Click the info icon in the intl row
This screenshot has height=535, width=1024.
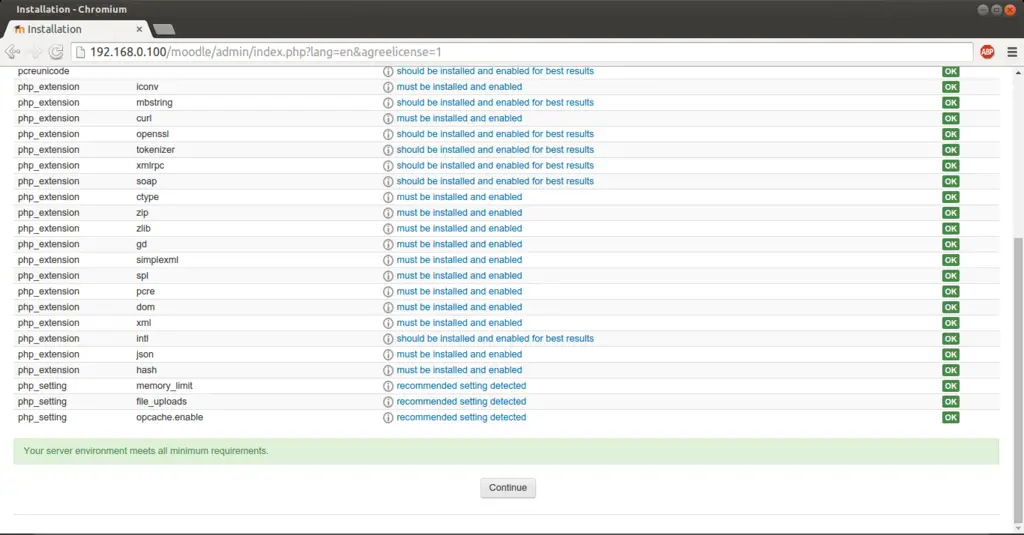point(388,338)
